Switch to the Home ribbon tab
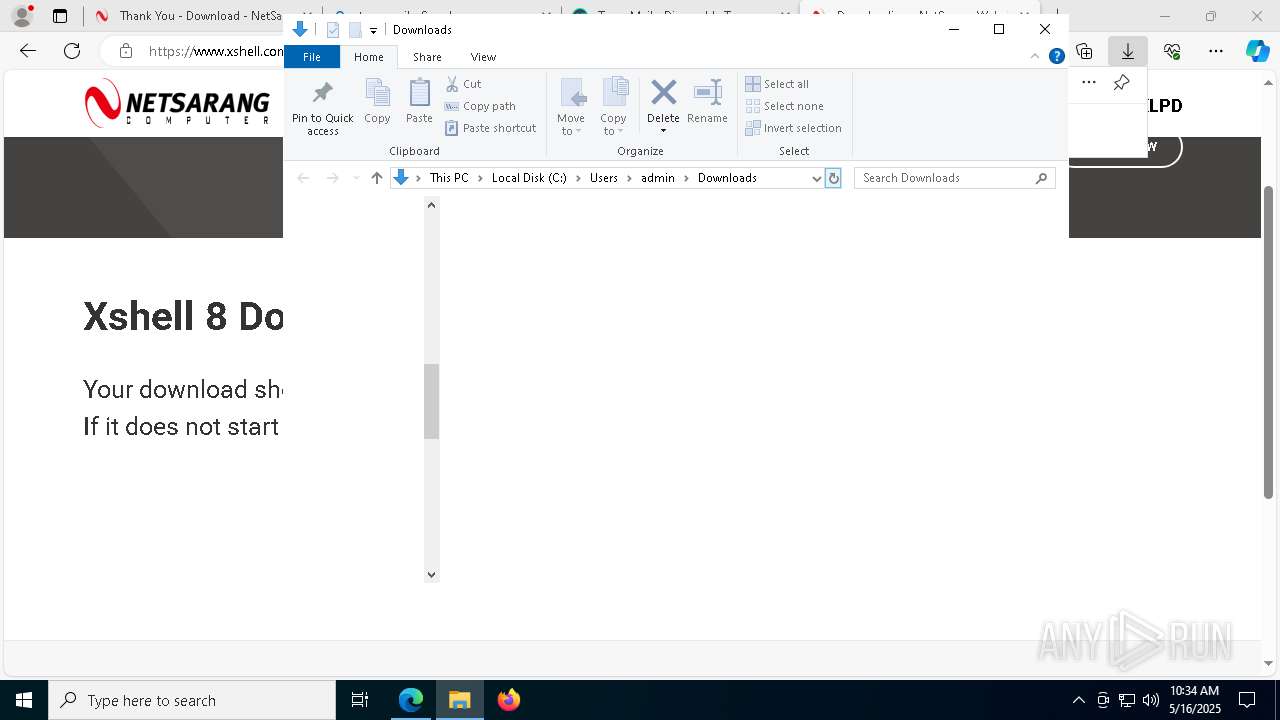 pos(368,57)
